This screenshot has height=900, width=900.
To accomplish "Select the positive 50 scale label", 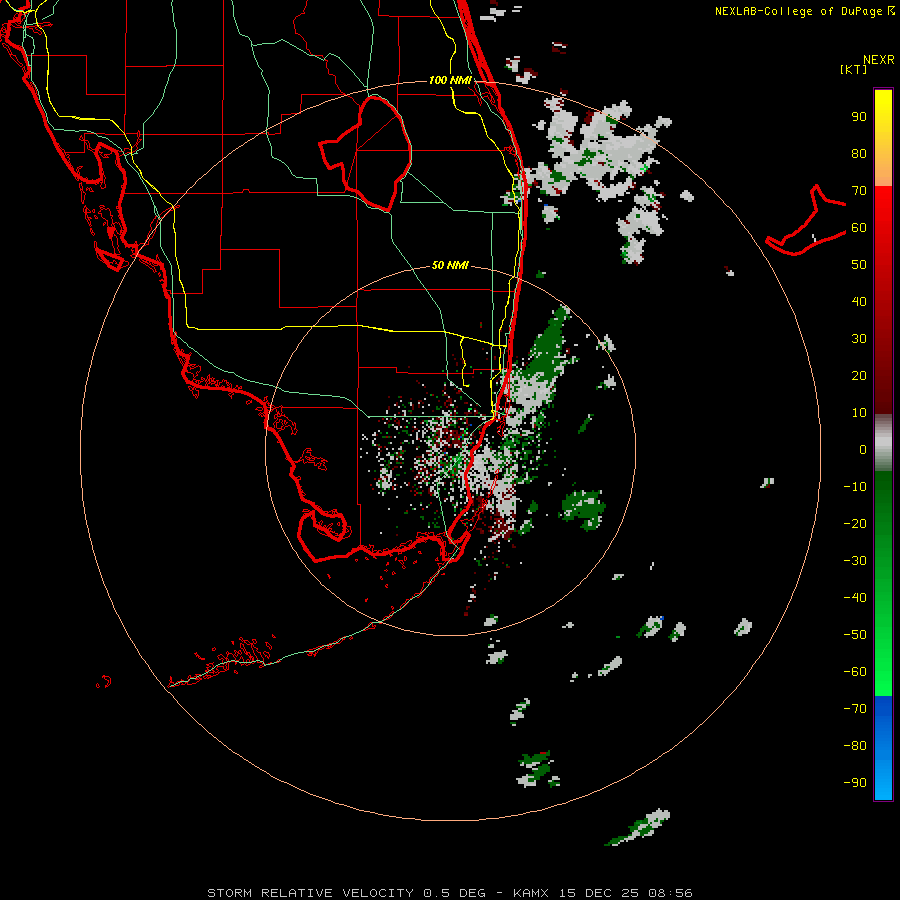I will point(859,265).
